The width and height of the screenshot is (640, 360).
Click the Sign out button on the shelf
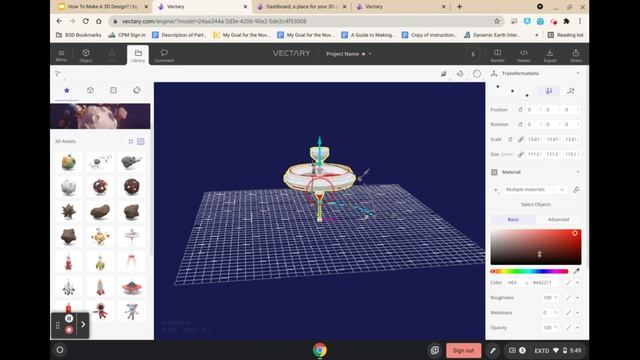[463, 351]
